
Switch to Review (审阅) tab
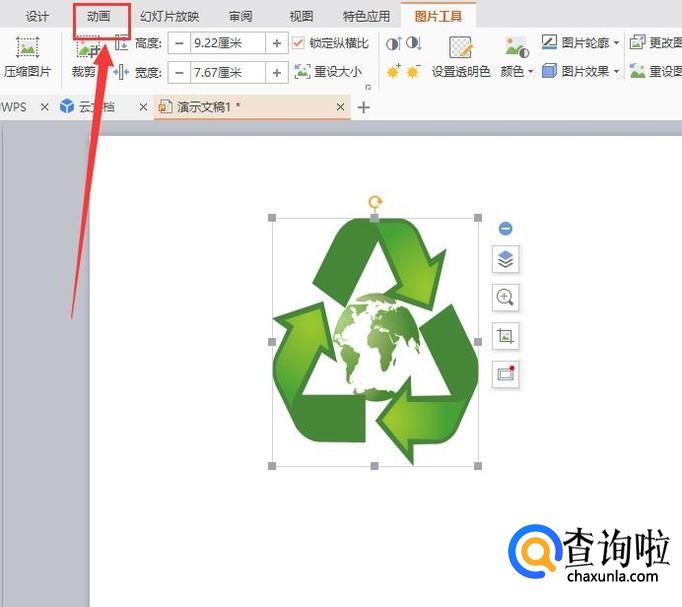click(241, 17)
